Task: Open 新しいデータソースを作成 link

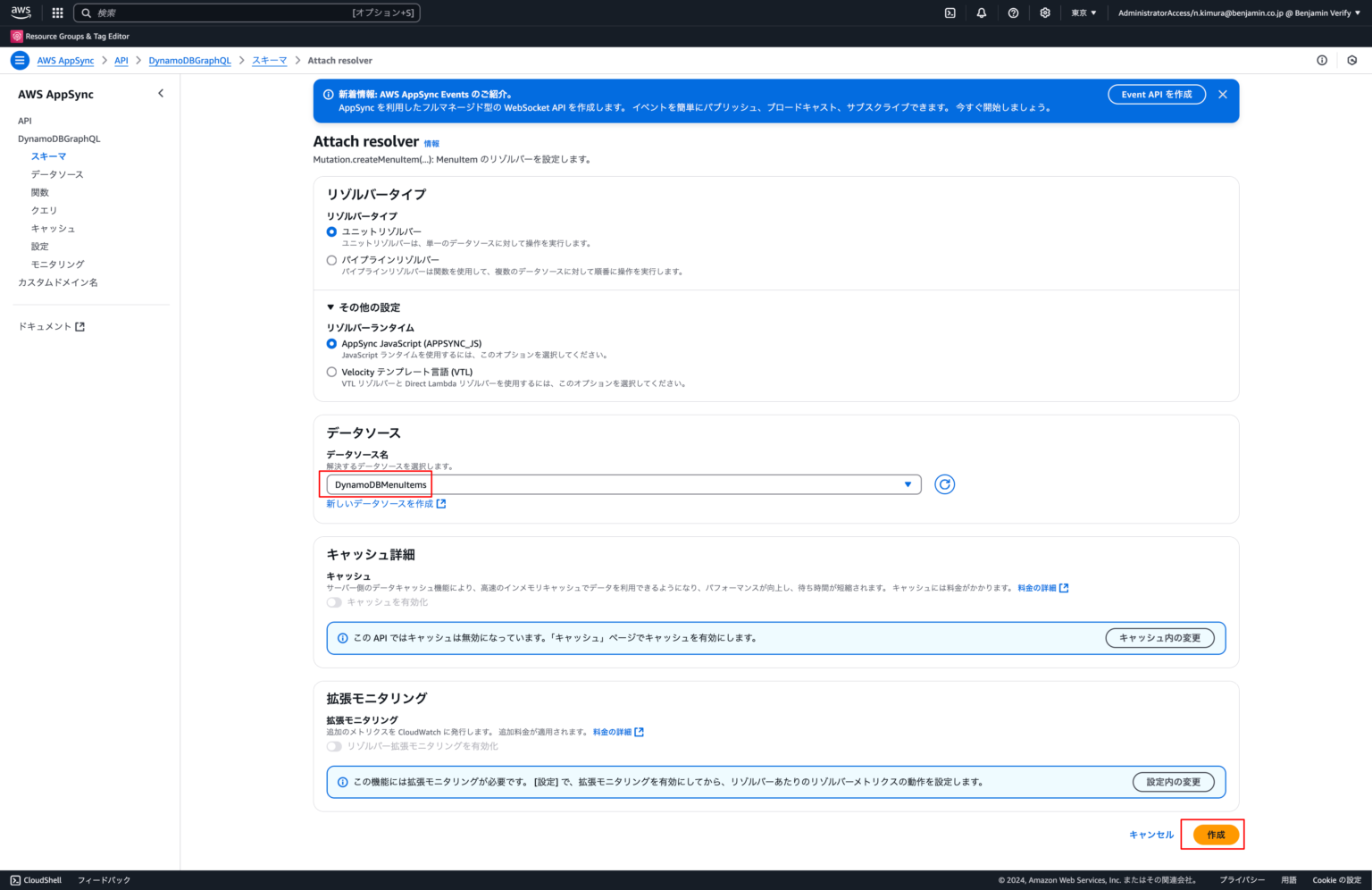Action: (x=380, y=503)
